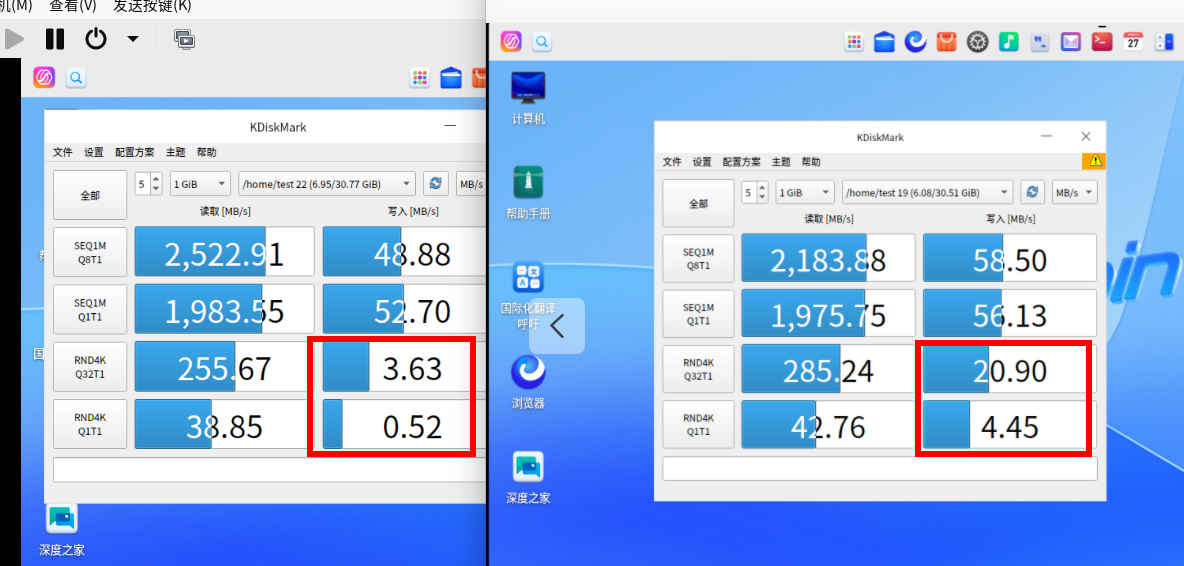Image resolution: width=1184 pixels, height=566 pixels.
Task: Open the calendar showing 27
Action: pyautogui.click(x=1133, y=42)
